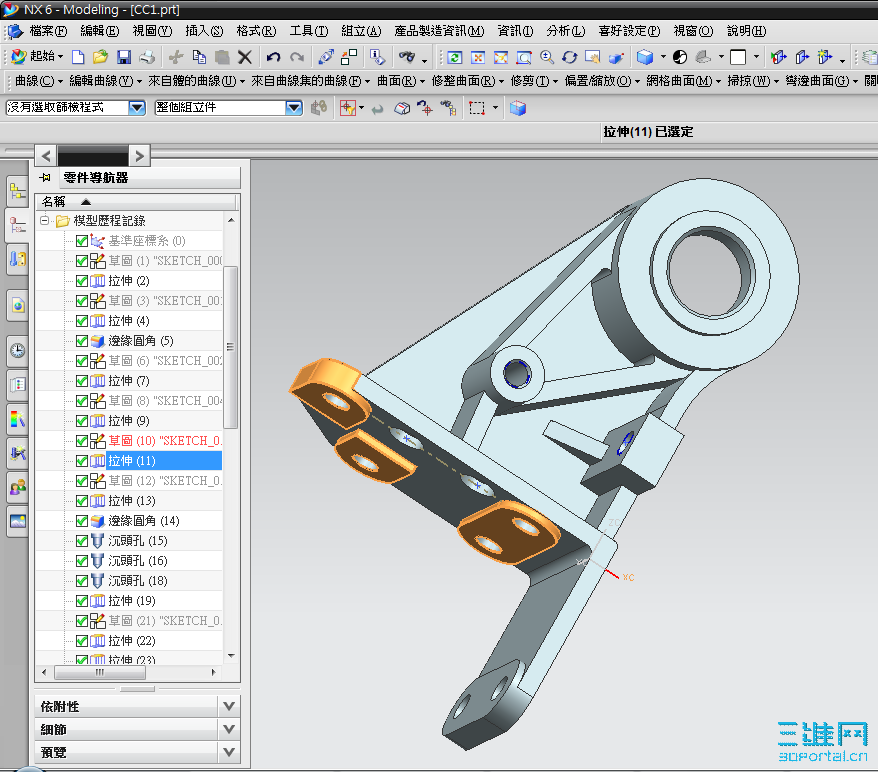The width and height of the screenshot is (878, 772).
Task: Open the 分析(L) menu
Action: tap(566, 31)
